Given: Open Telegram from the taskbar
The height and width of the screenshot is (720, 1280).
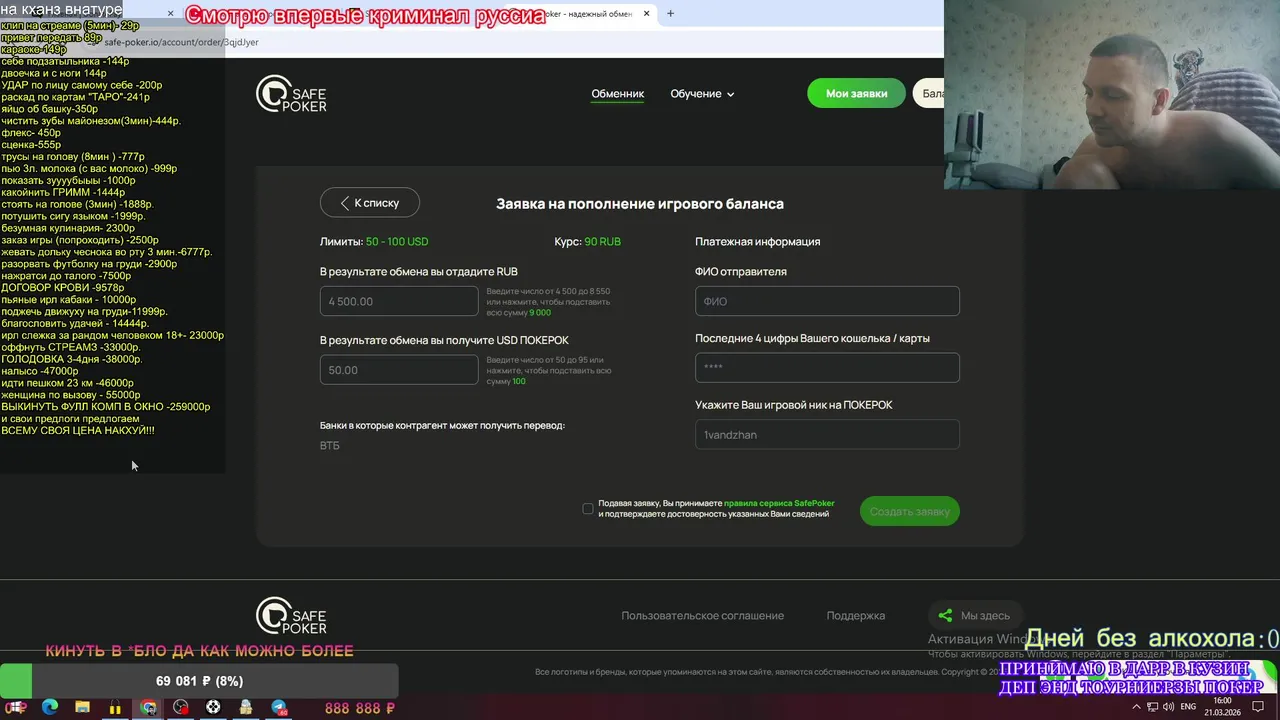Looking at the screenshot, I should click(279, 707).
